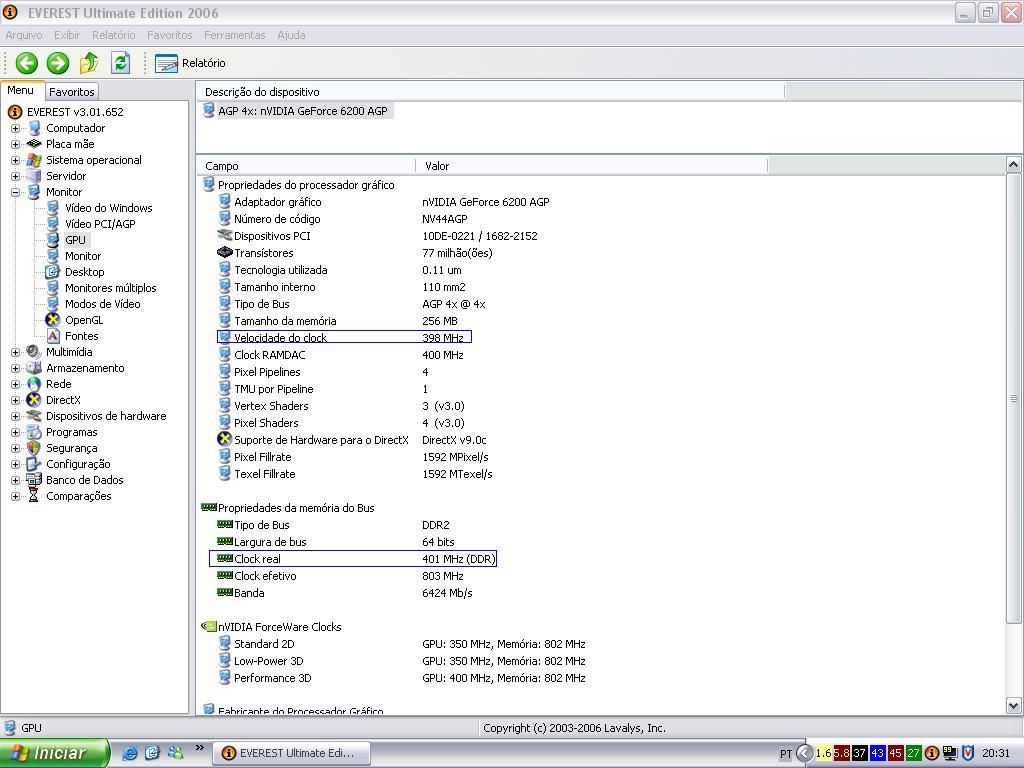Expand the Multimídia tree node
The height and width of the screenshot is (768, 1024).
[x=15, y=352]
